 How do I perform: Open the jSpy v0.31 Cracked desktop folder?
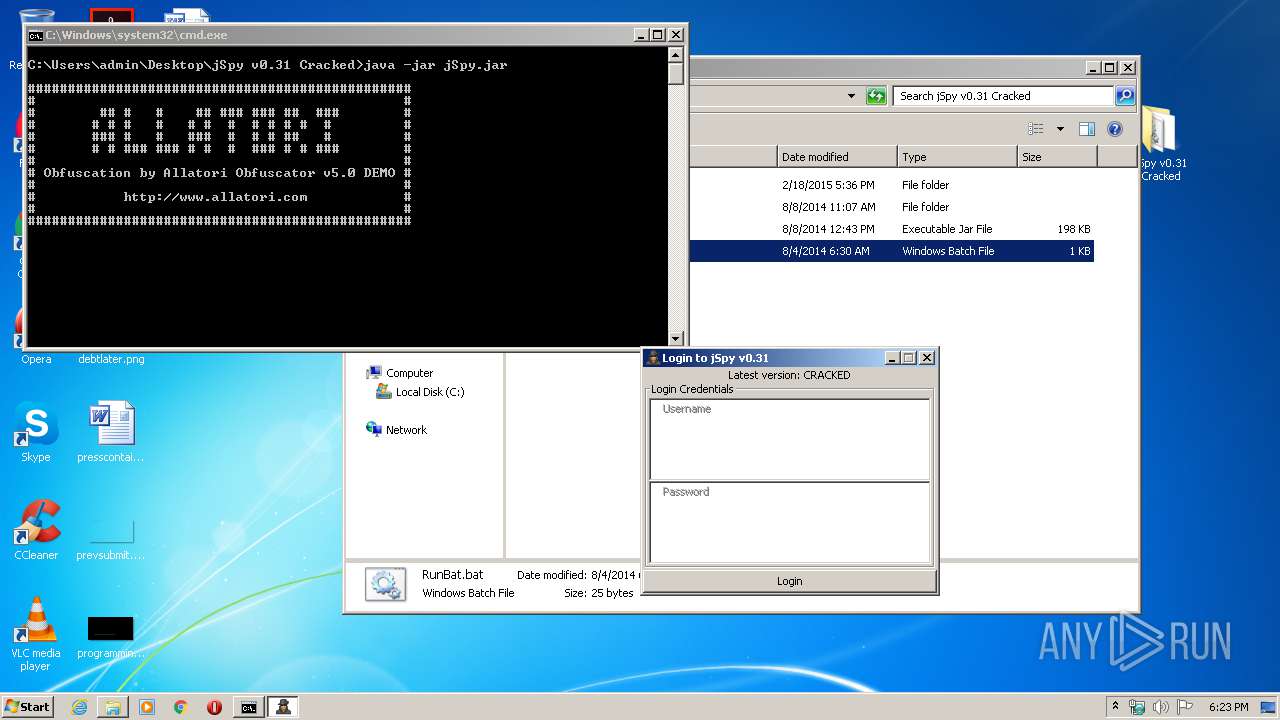point(1161,145)
